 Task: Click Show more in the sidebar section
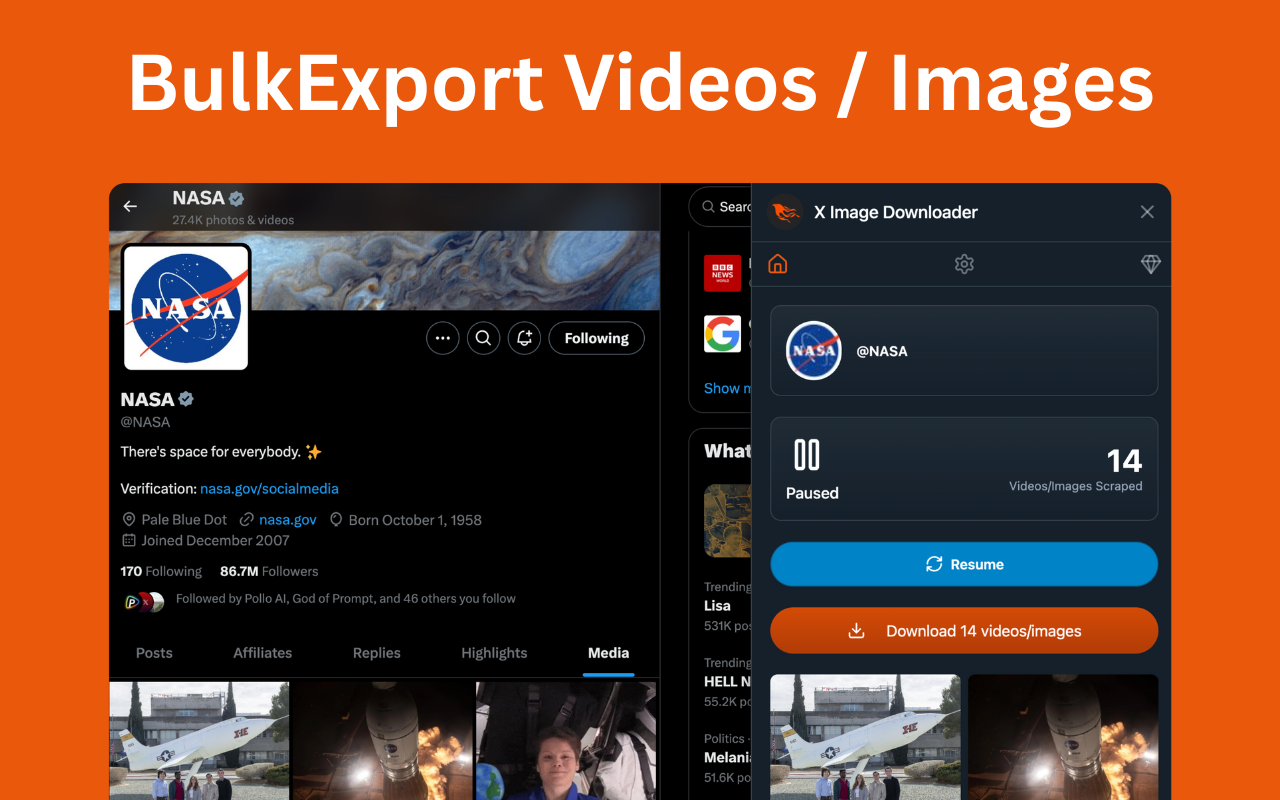[725, 388]
